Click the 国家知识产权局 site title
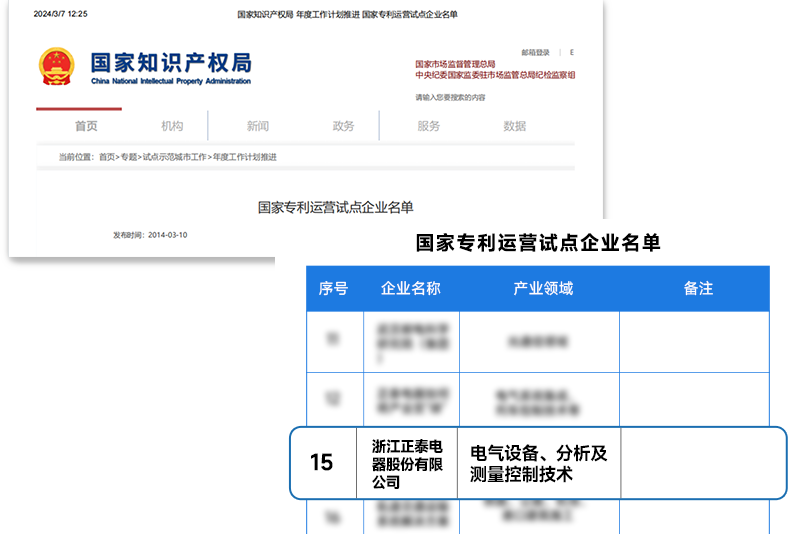The width and height of the screenshot is (802, 534). tap(171, 63)
